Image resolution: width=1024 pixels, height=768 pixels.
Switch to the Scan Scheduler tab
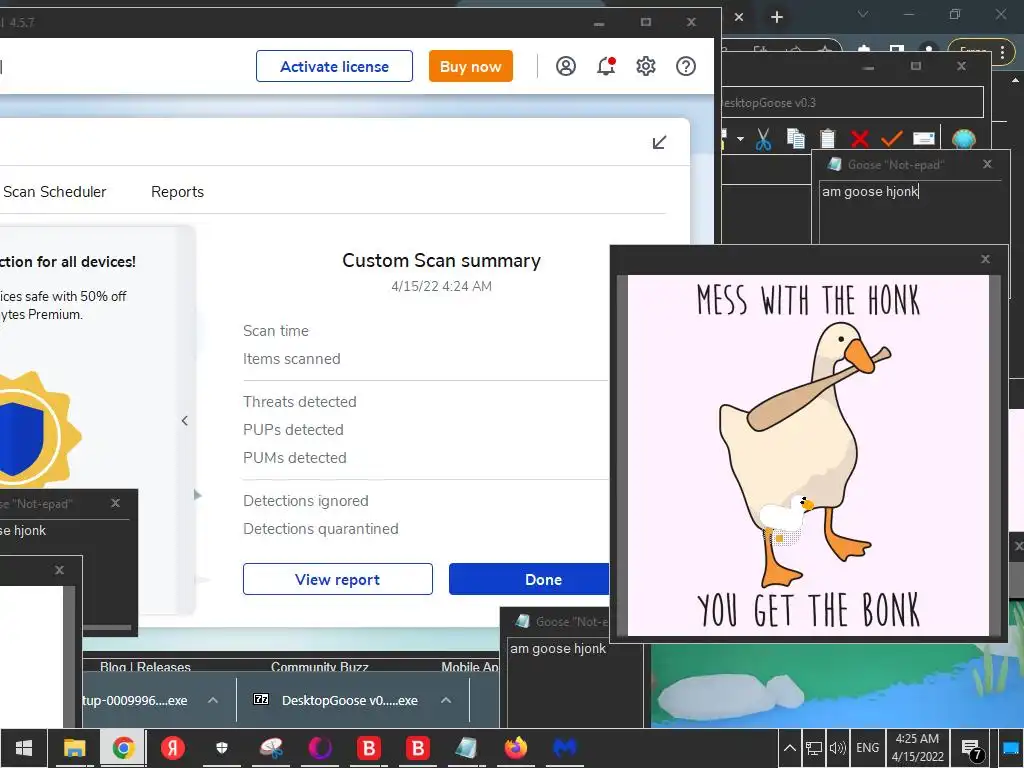coord(55,191)
